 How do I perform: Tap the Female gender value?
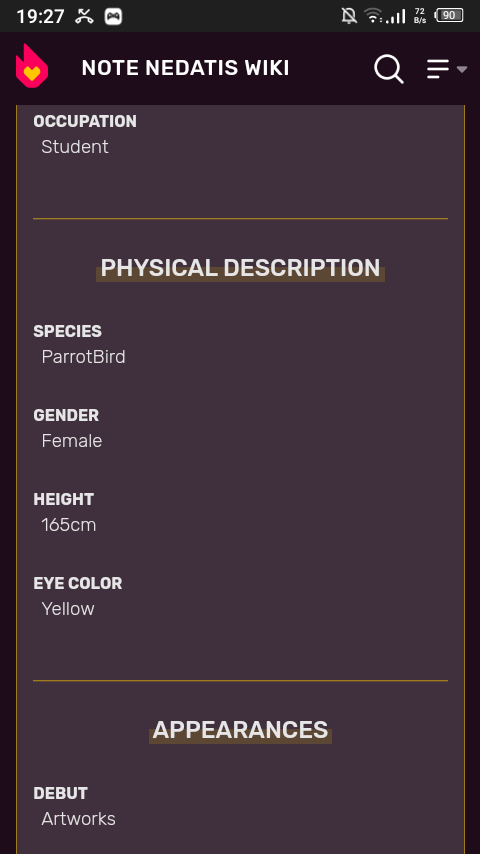coord(72,441)
